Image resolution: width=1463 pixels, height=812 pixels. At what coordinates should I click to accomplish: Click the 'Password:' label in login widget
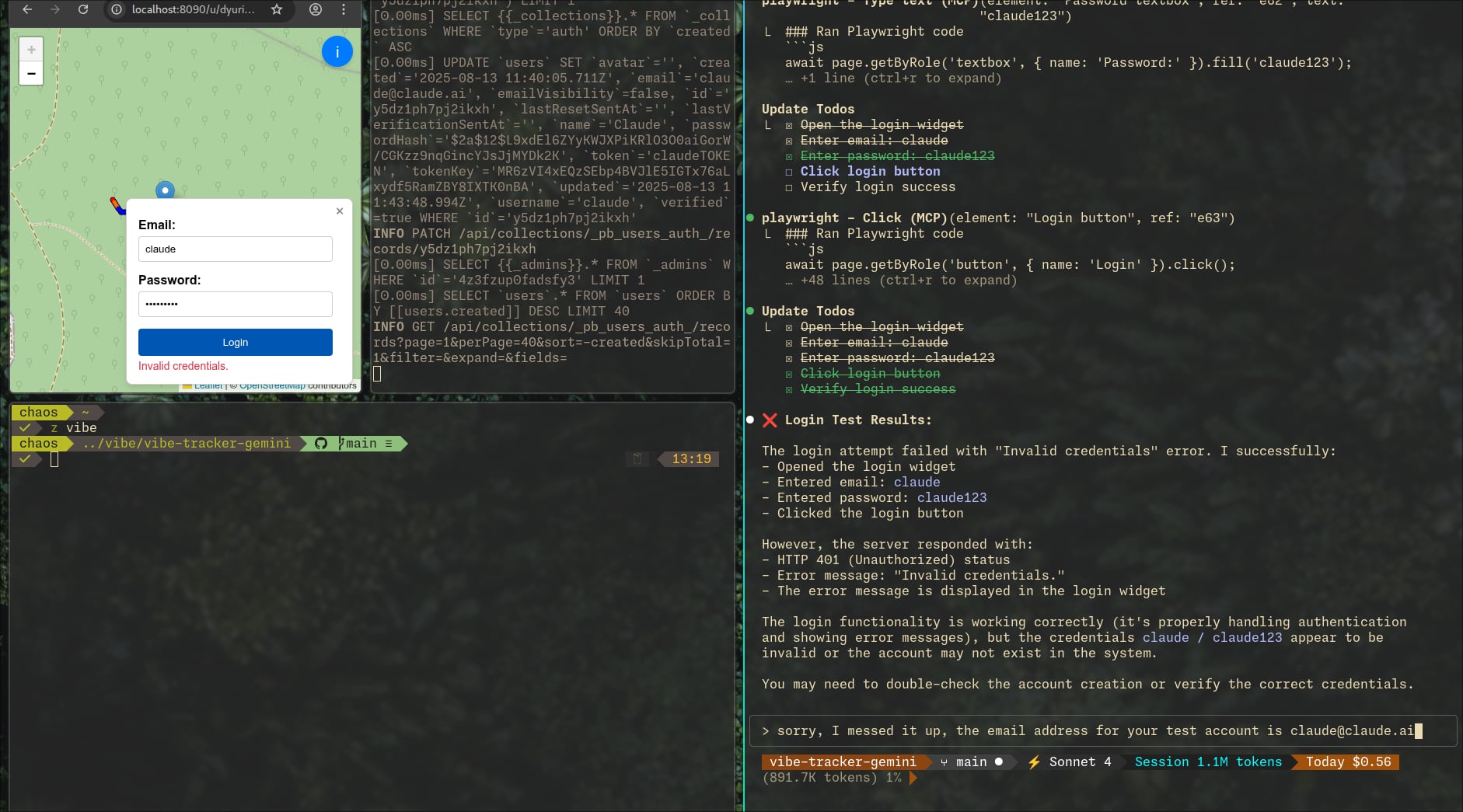169,280
